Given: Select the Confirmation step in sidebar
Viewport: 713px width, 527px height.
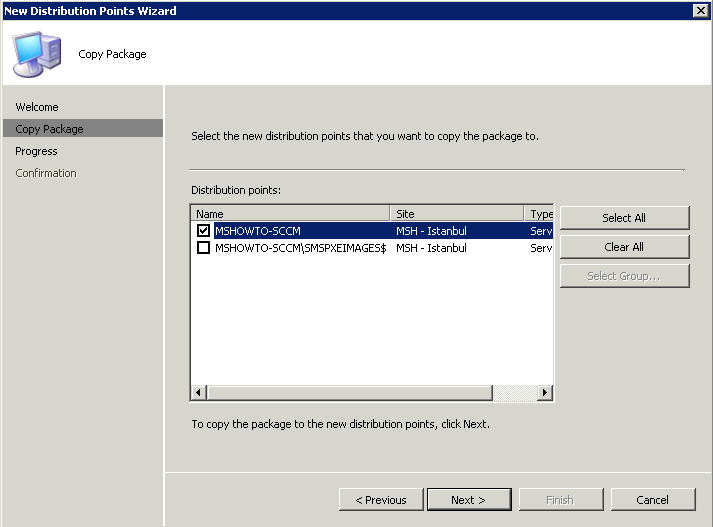Looking at the screenshot, I should coord(46,173).
